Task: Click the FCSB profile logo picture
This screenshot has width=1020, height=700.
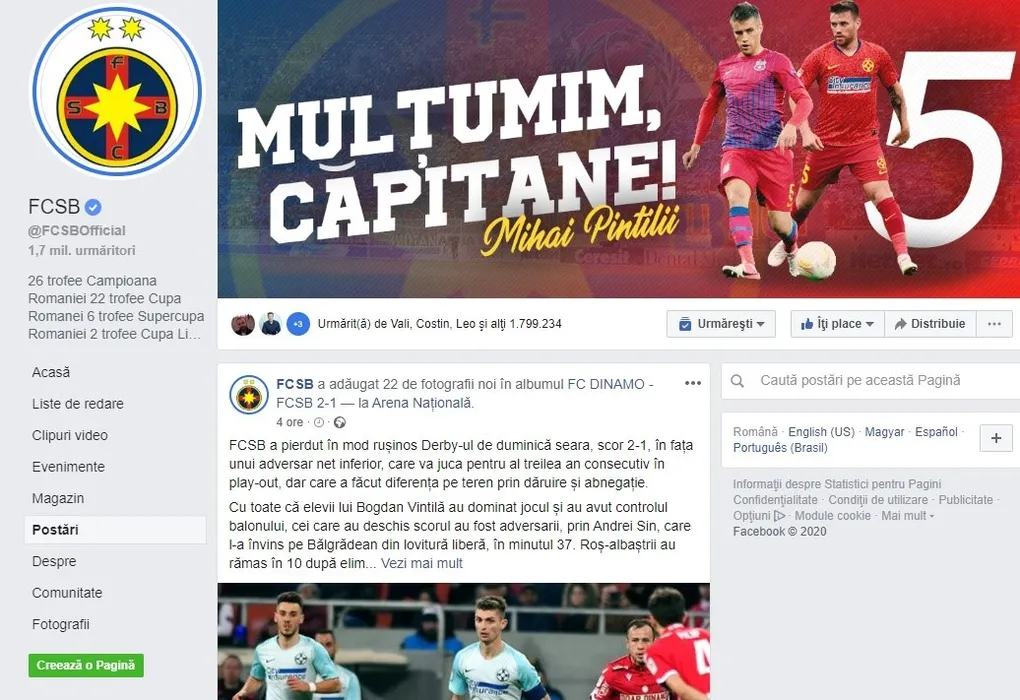Action: coord(117,91)
